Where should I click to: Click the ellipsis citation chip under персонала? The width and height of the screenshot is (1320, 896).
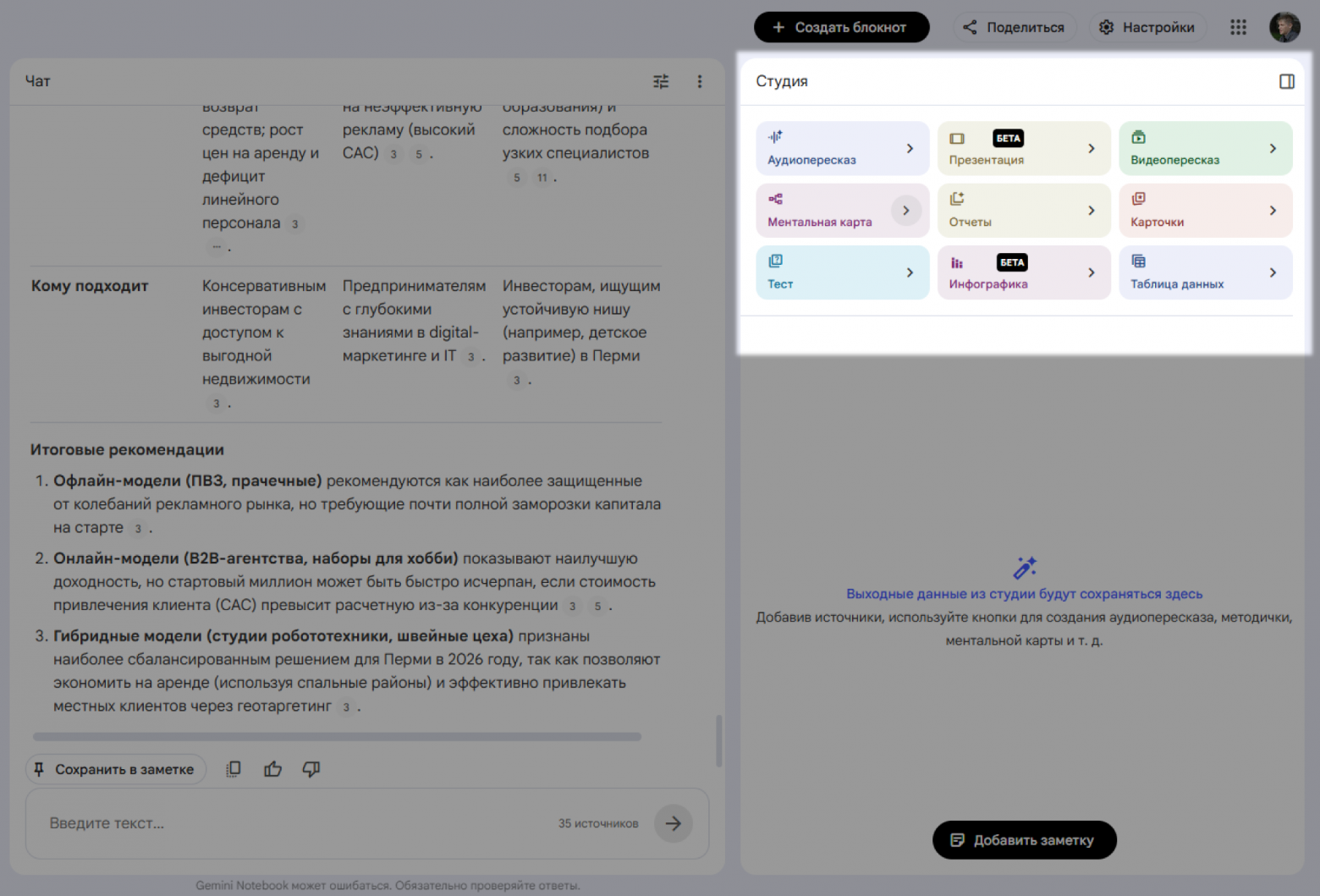tap(217, 247)
